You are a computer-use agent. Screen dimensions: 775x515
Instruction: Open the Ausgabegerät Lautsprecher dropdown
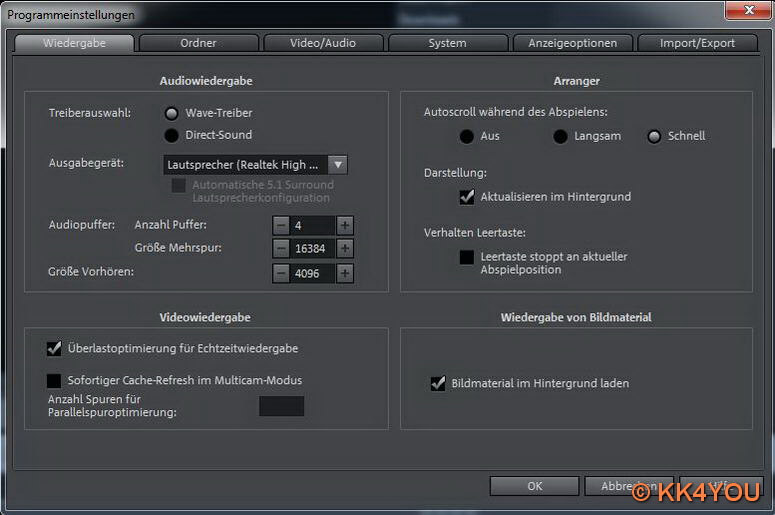338,165
